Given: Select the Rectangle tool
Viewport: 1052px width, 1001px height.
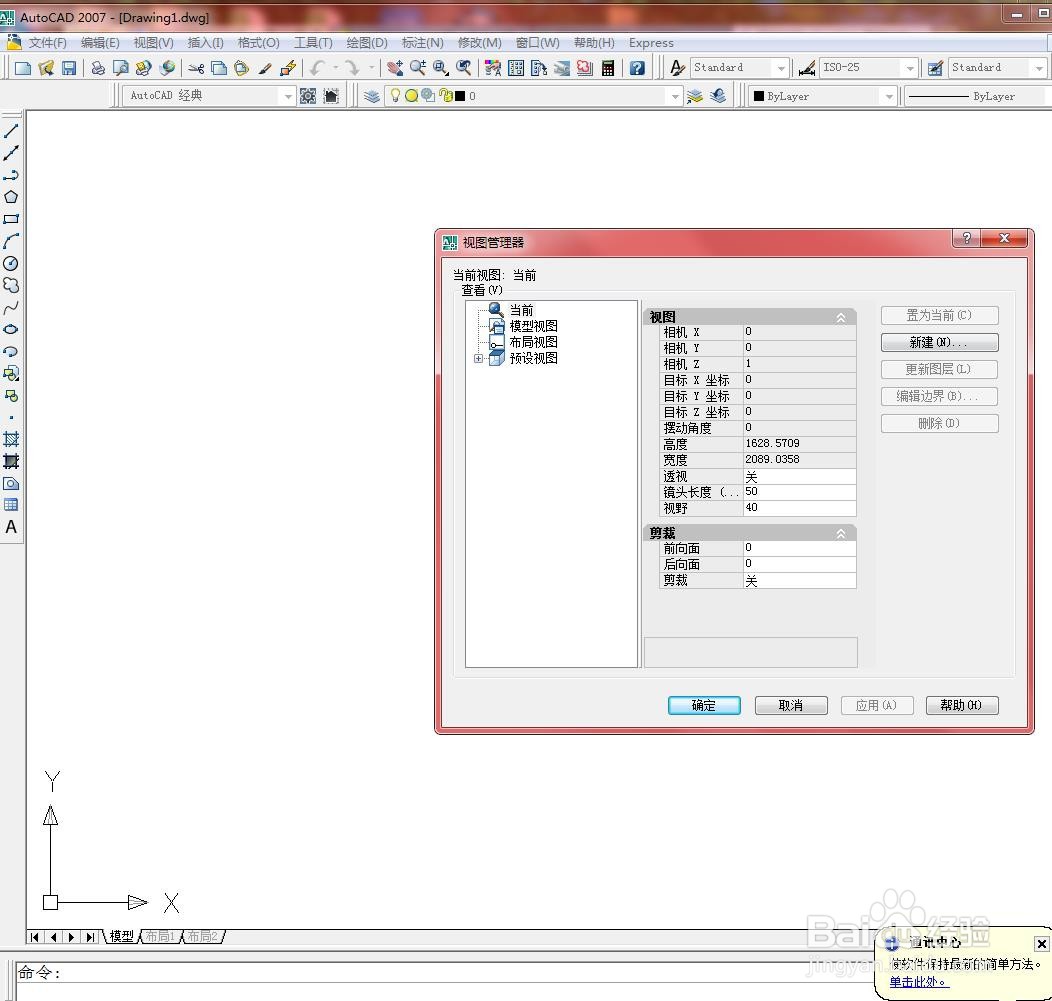Looking at the screenshot, I should (x=11, y=219).
